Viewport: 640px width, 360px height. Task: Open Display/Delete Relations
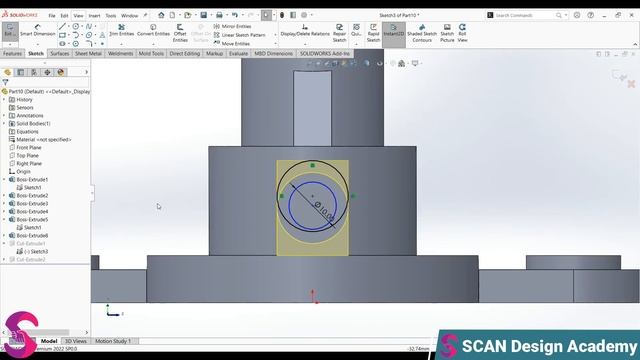tap(305, 30)
